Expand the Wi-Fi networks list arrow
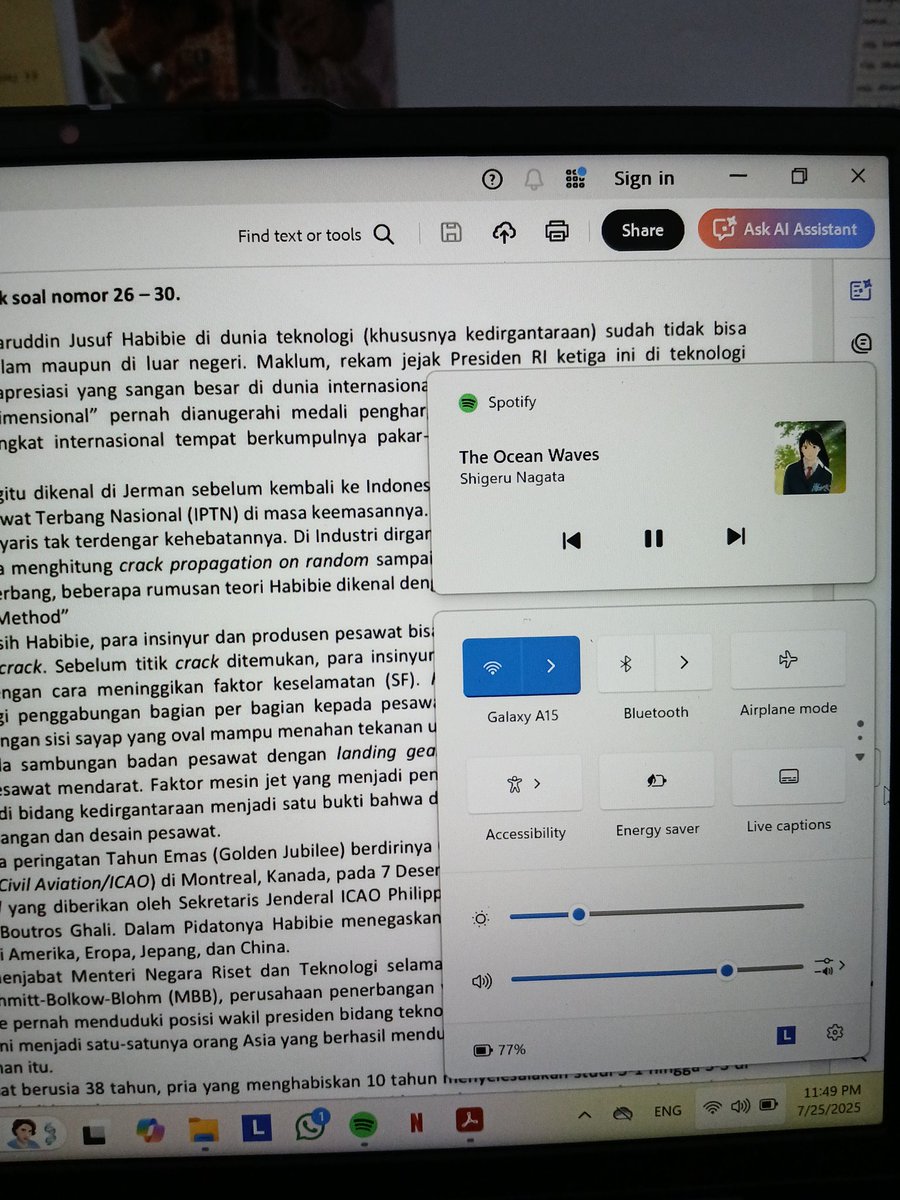 [551, 665]
